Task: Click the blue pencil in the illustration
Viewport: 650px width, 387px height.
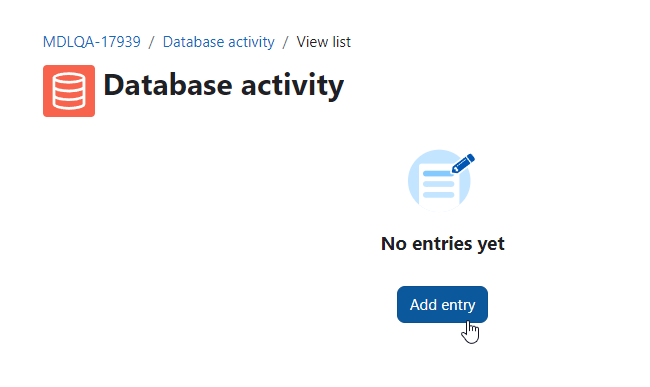Action: point(463,163)
